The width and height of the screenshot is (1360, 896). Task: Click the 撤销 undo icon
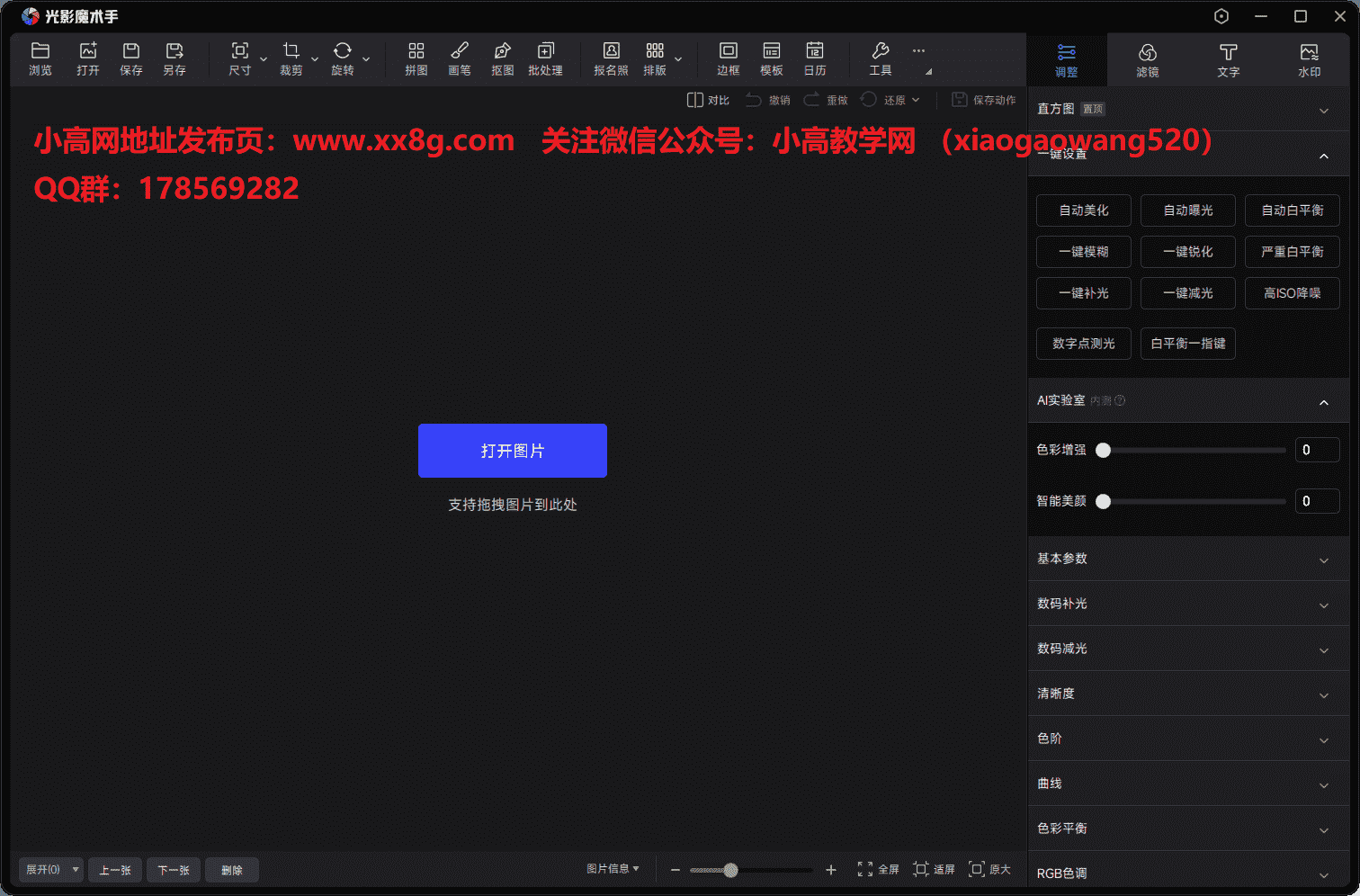point(768,100)
